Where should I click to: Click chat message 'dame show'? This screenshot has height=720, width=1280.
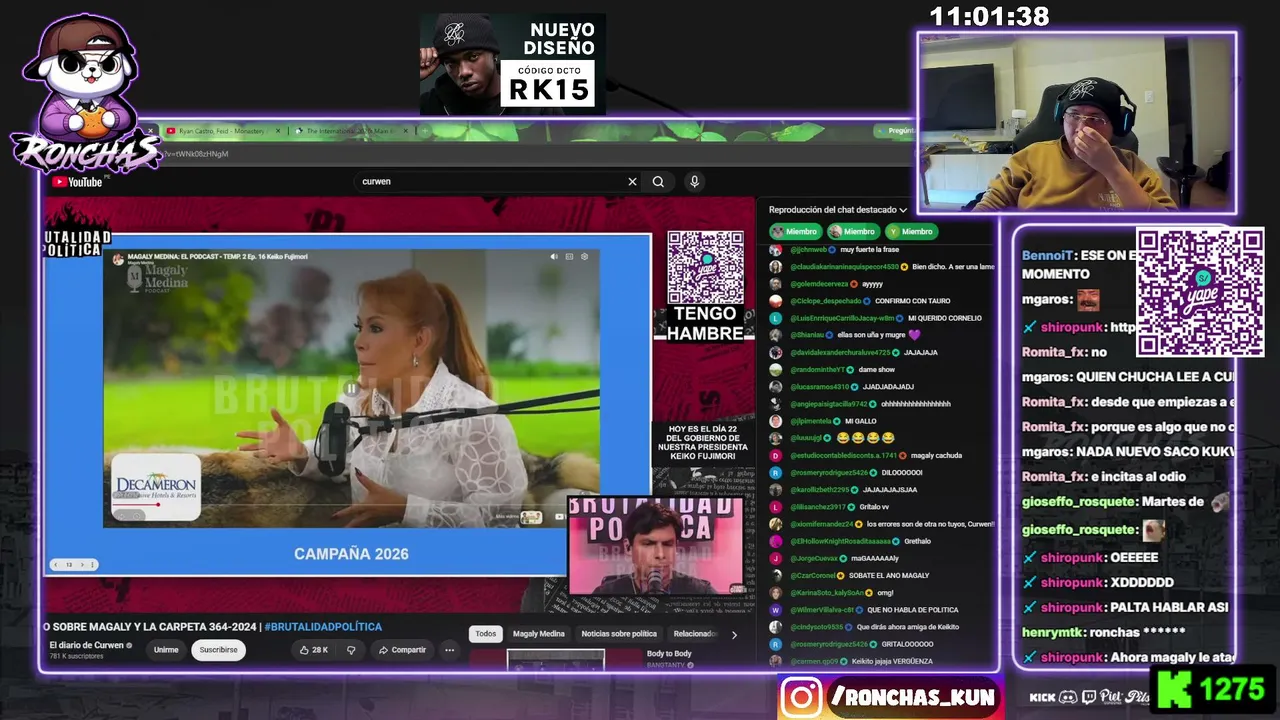click(875, 370)
